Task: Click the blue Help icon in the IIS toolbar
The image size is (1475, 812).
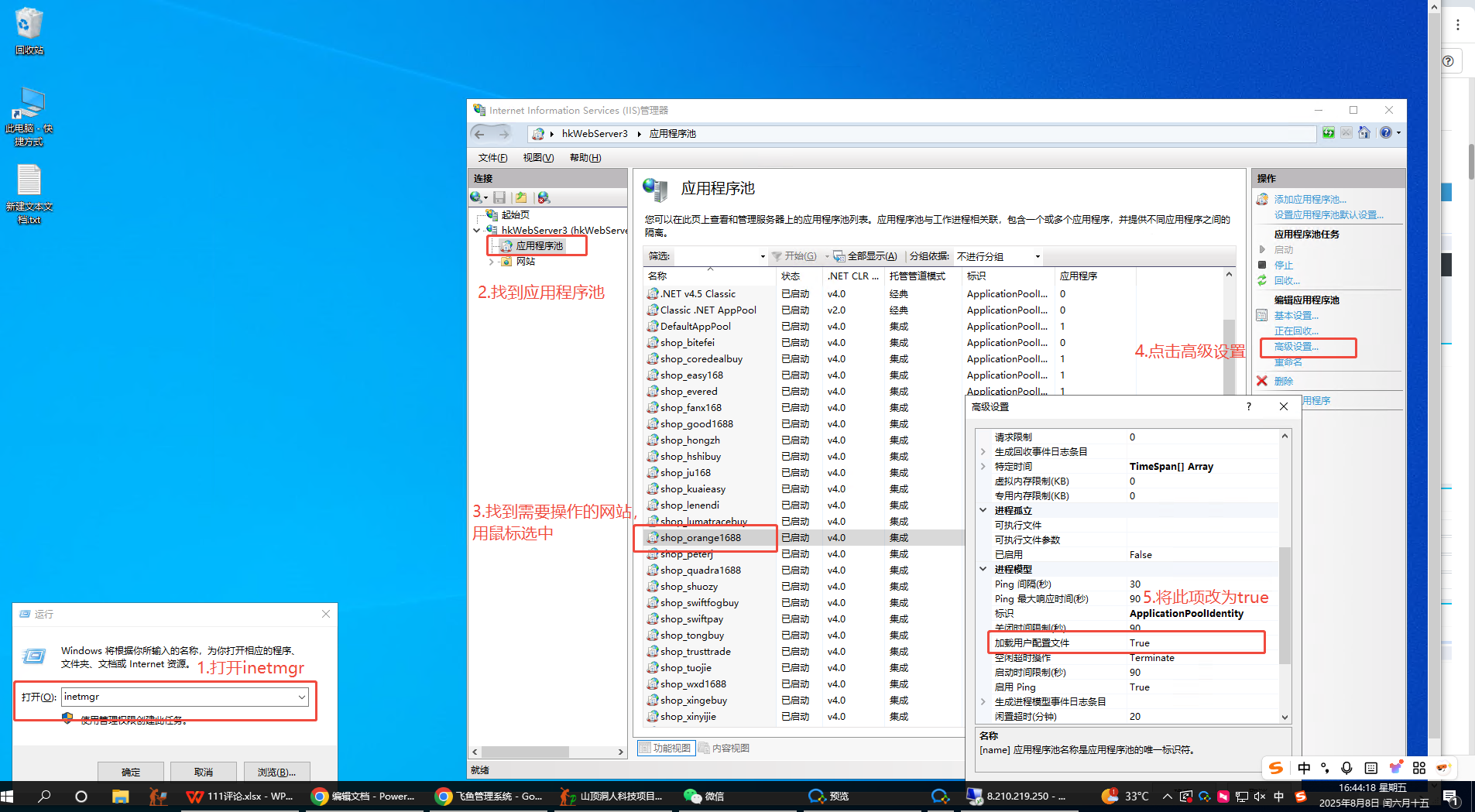Action: [1385, 133]
